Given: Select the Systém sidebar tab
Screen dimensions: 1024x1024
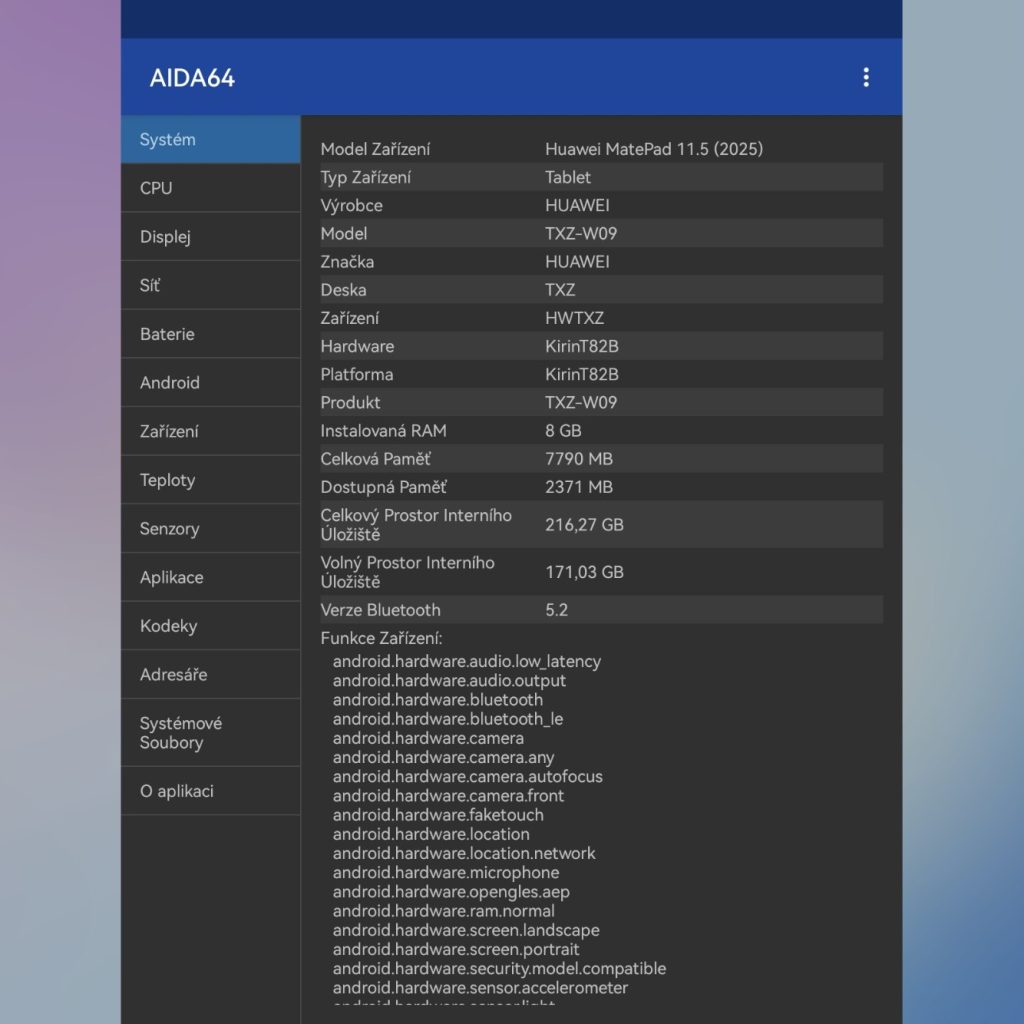Looking at the screenshot, I should tap(210, 140).
